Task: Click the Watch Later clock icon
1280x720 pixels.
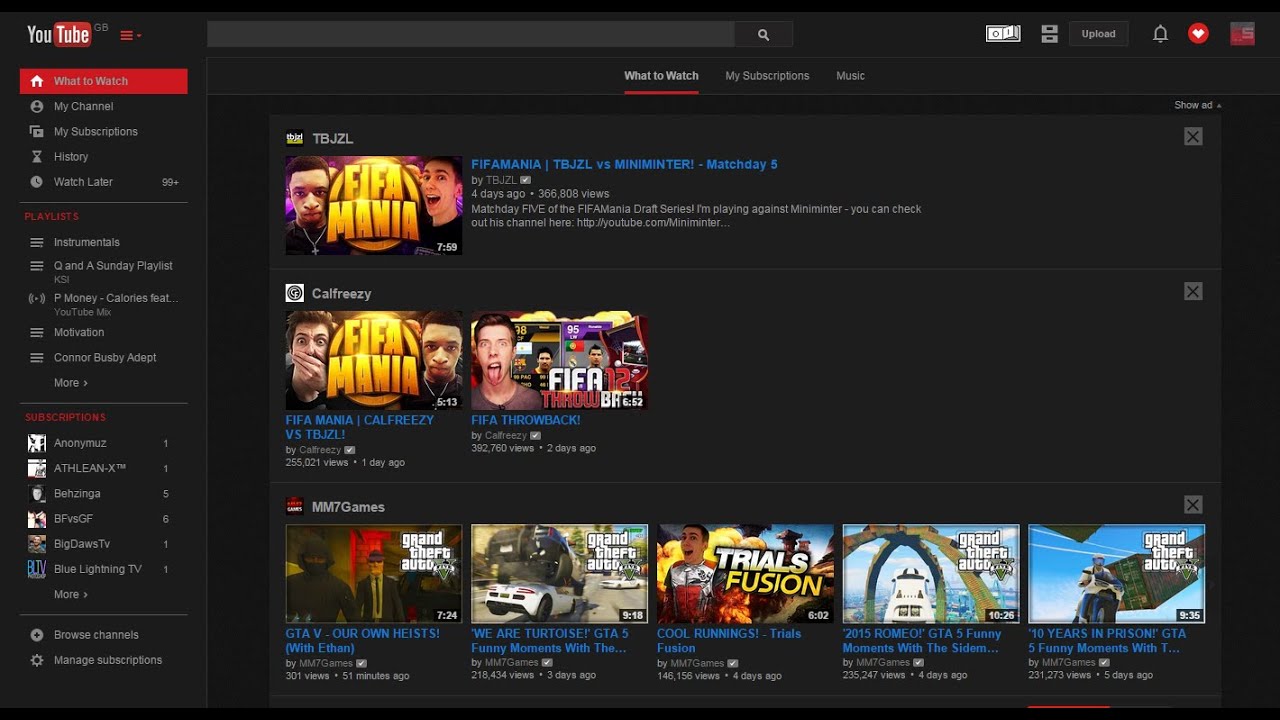Action: click(37, 182)
